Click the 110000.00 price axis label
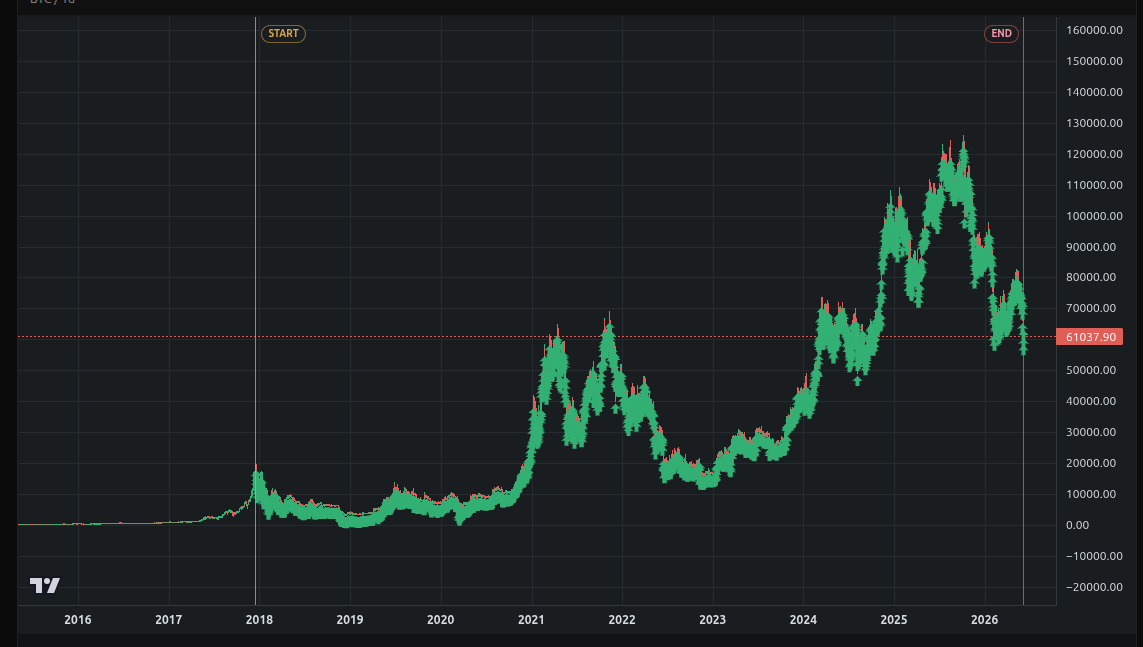The height and width of the screenshot is (647, 1143). point(1094,184)
